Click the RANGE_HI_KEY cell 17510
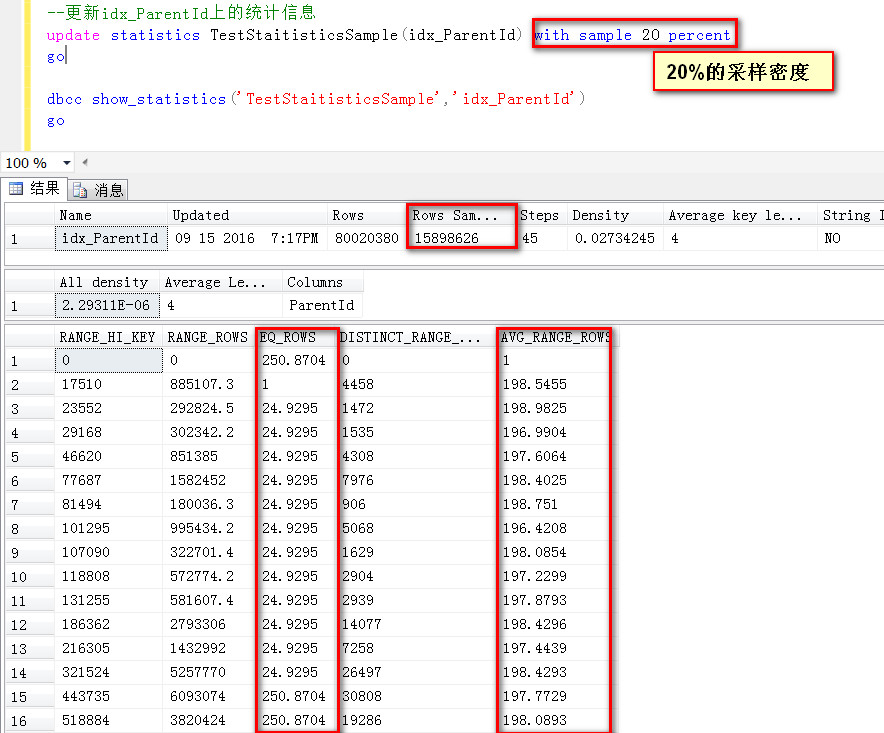Screen dimensions: 884x733 pyautogui.click(x=108, y=384)
